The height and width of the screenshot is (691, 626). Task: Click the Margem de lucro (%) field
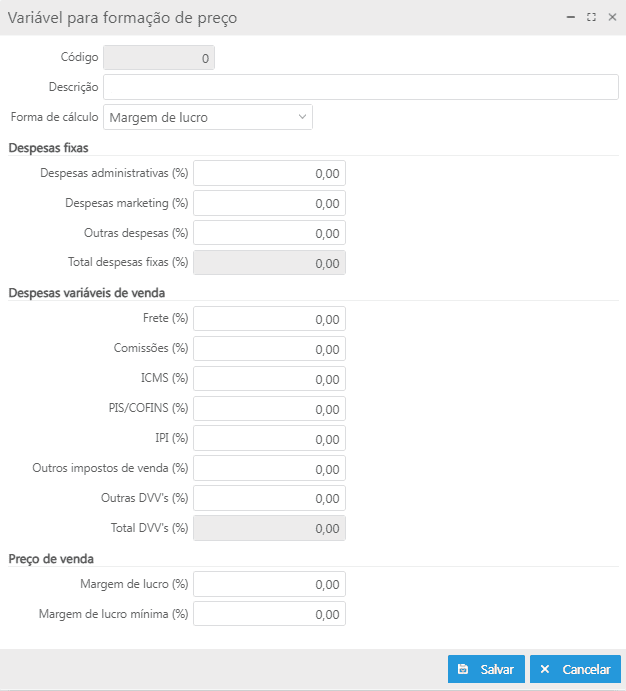click(269, 584)
